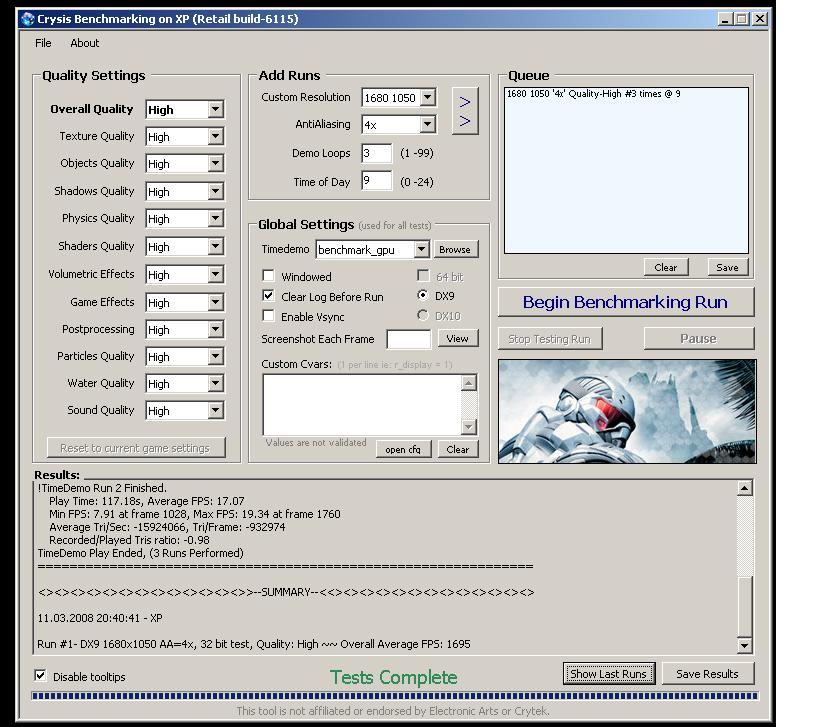Uncheck Disable tooltips checkbox
The height and width of the screenshot is (727, 840).
[x=40, y=676]
